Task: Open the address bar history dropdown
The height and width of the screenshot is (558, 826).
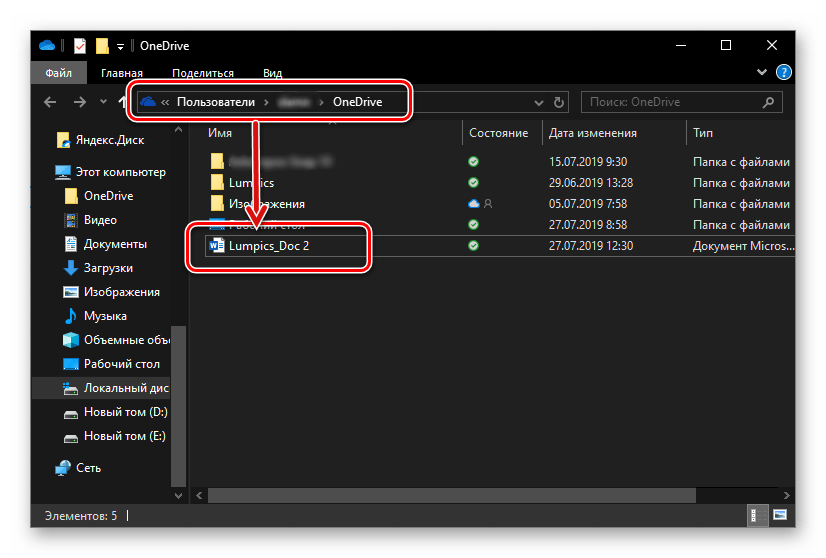Action: (539, 102)
